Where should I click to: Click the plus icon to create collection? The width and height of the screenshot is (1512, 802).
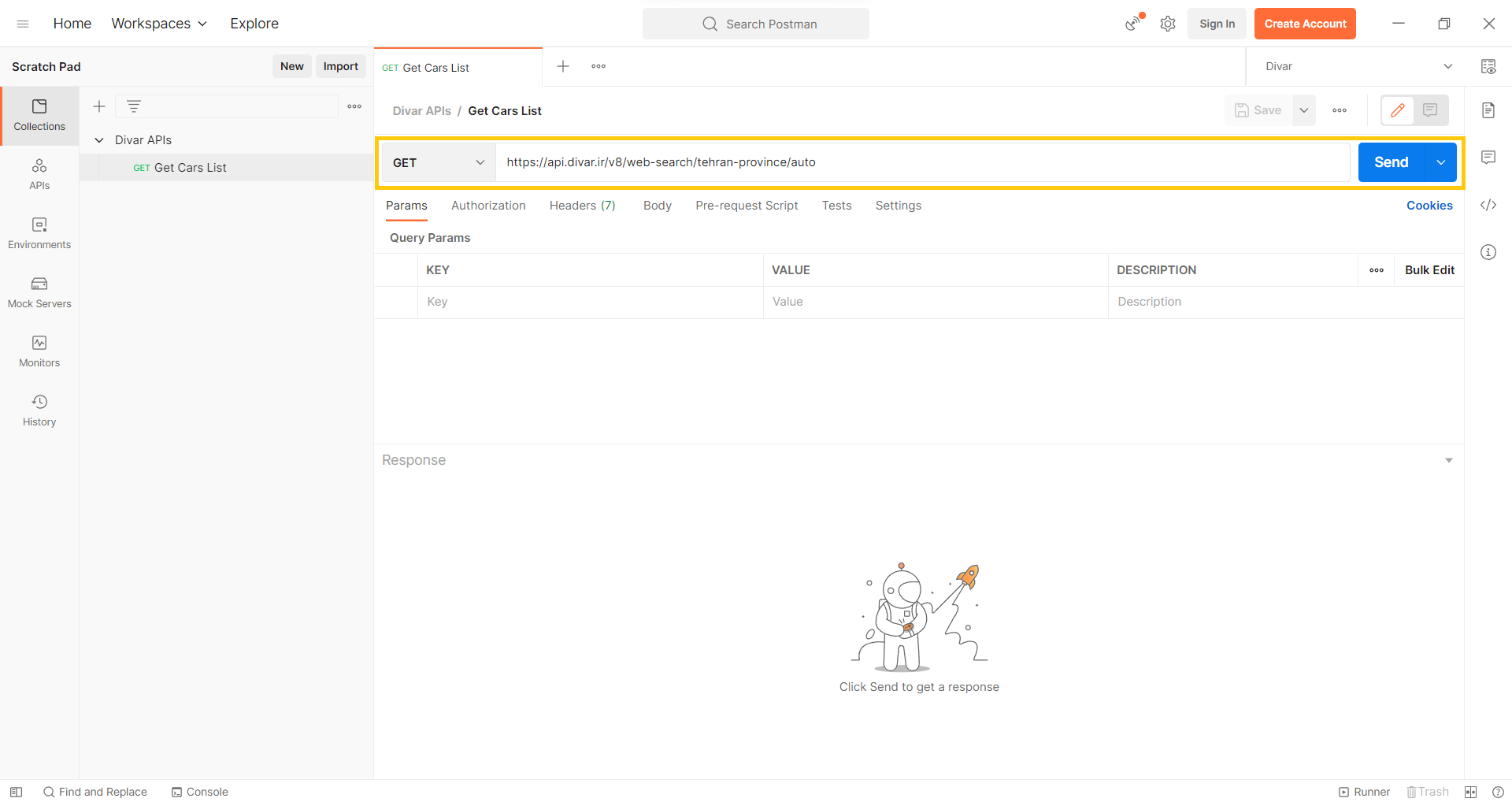(99, 106)
